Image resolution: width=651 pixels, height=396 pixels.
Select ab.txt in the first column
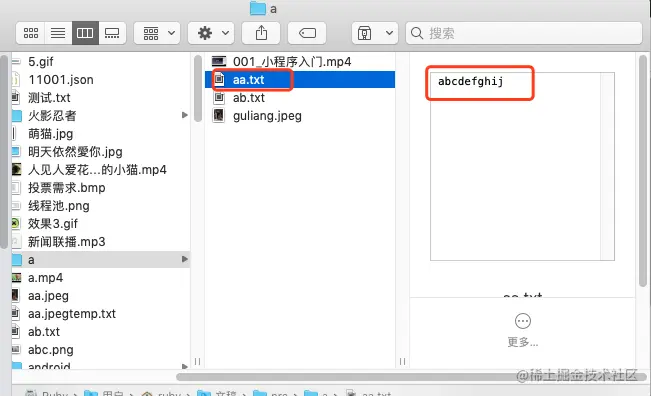coord(44,332)
